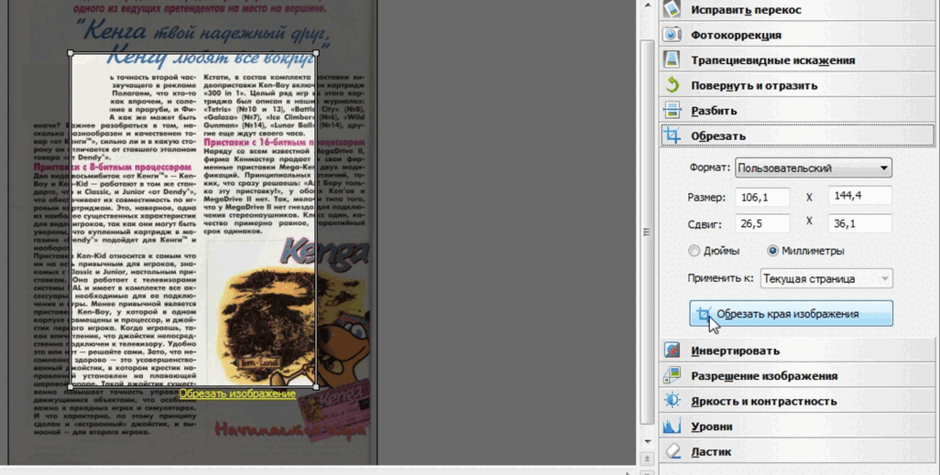
Task: Click the Сдвиг vertical field 36,1
Action: coord(860,223)
